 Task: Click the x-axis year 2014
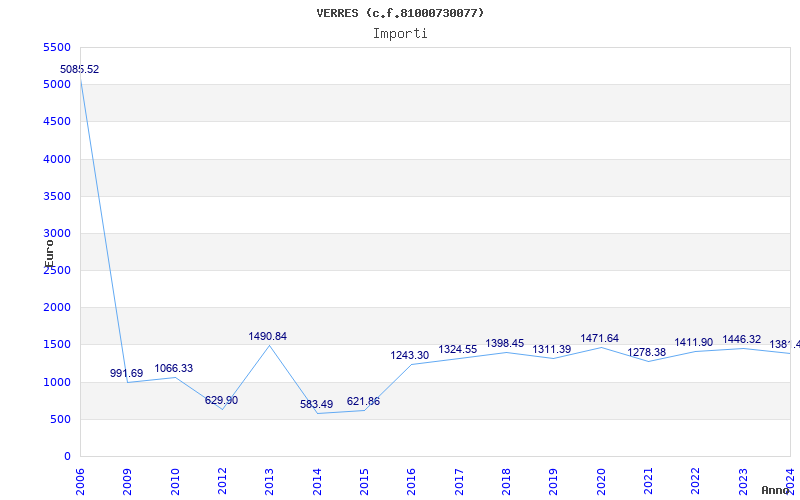point(317,482)
